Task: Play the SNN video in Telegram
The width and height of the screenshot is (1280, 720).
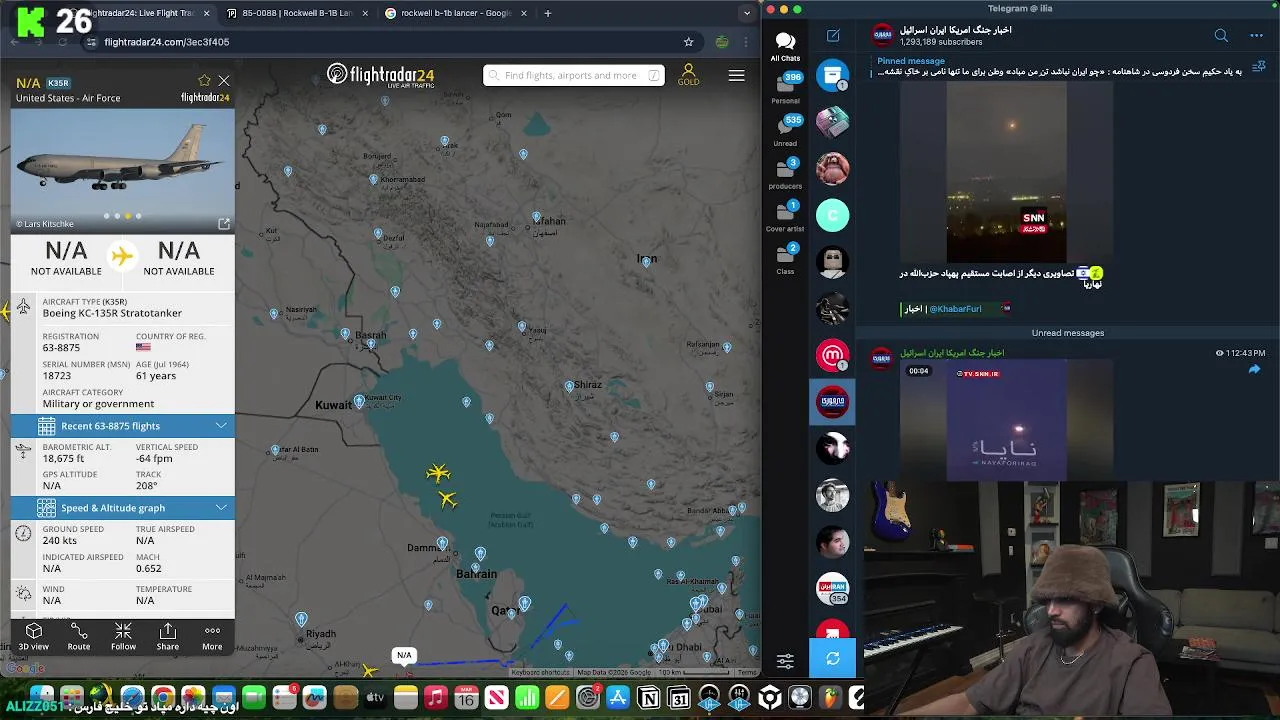Action: 1007,173
